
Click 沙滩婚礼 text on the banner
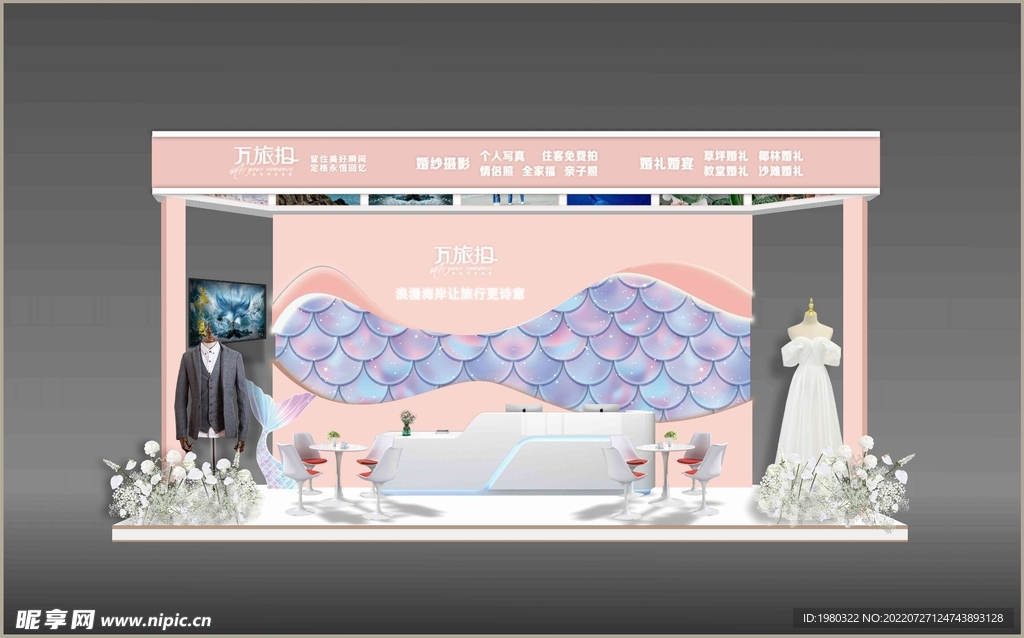click(x=781, y=171)
